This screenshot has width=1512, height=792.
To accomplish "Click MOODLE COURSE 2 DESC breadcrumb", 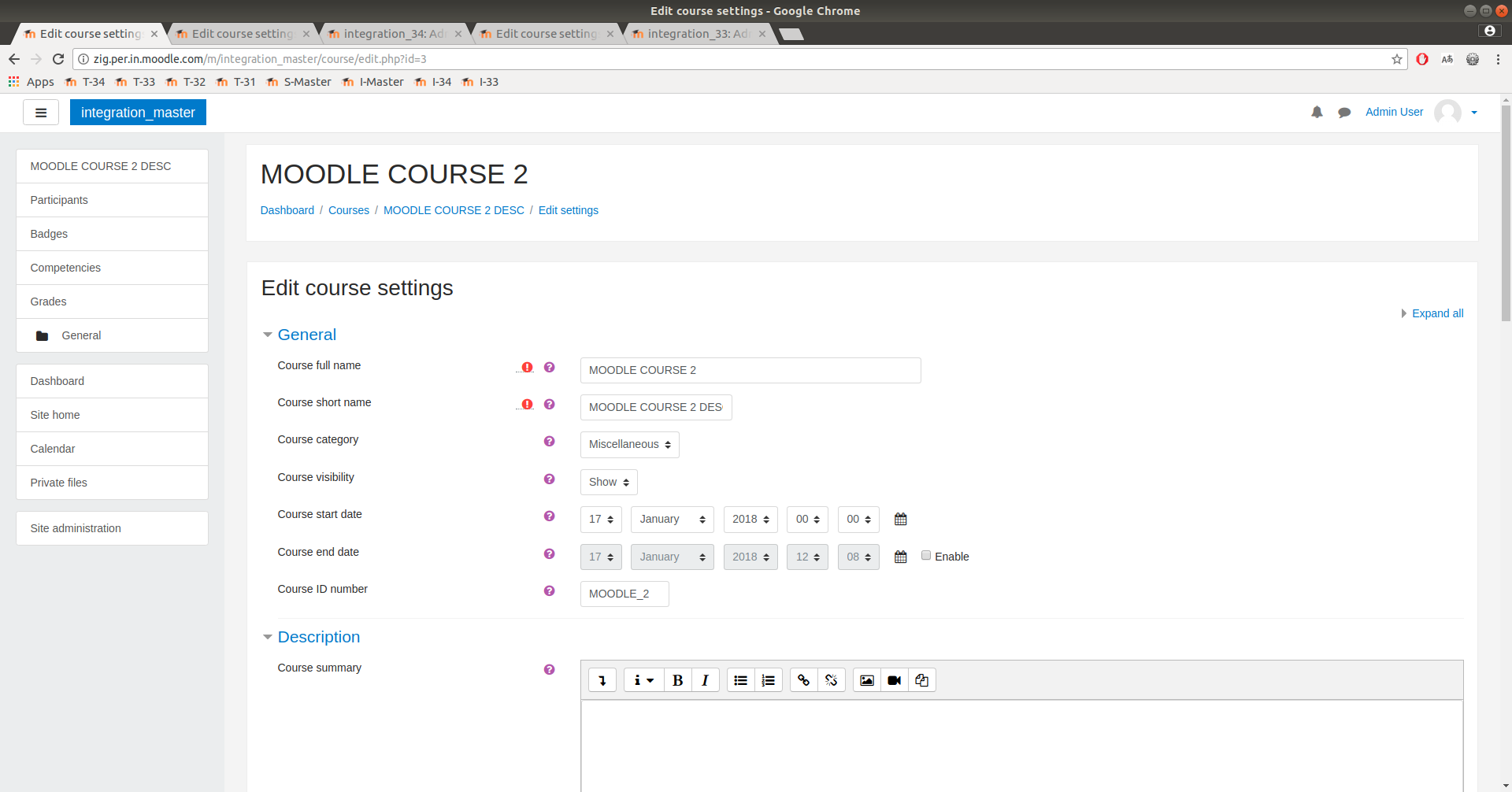I will tap(454, 210).
